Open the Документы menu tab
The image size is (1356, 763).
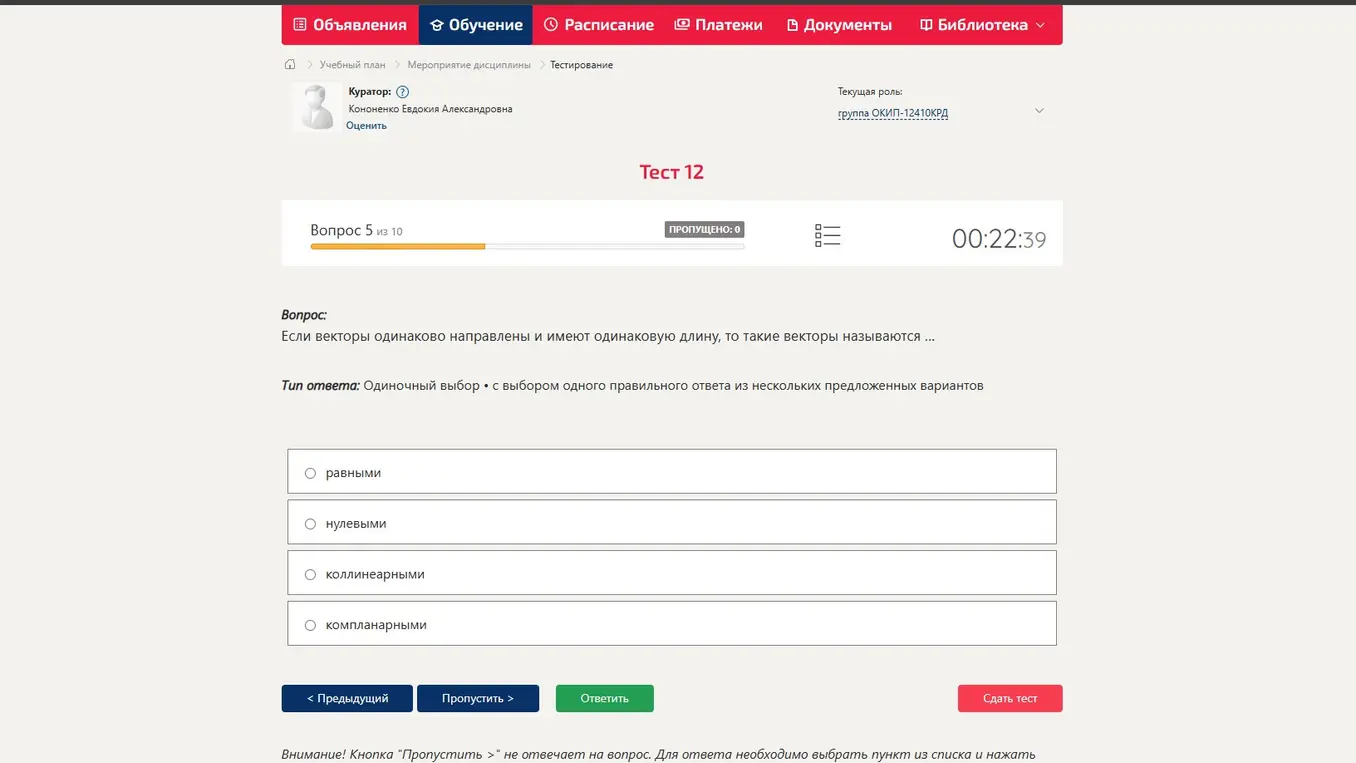839,25
